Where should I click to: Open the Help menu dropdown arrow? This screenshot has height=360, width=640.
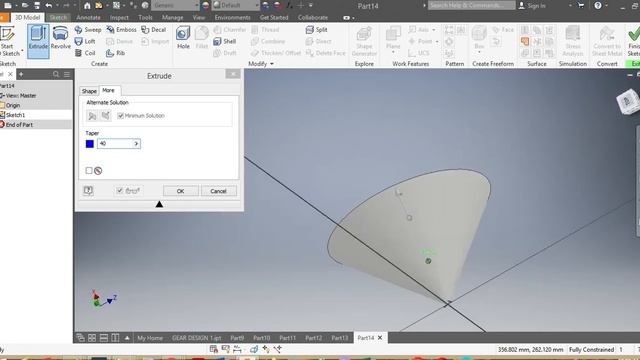point(607,5)
